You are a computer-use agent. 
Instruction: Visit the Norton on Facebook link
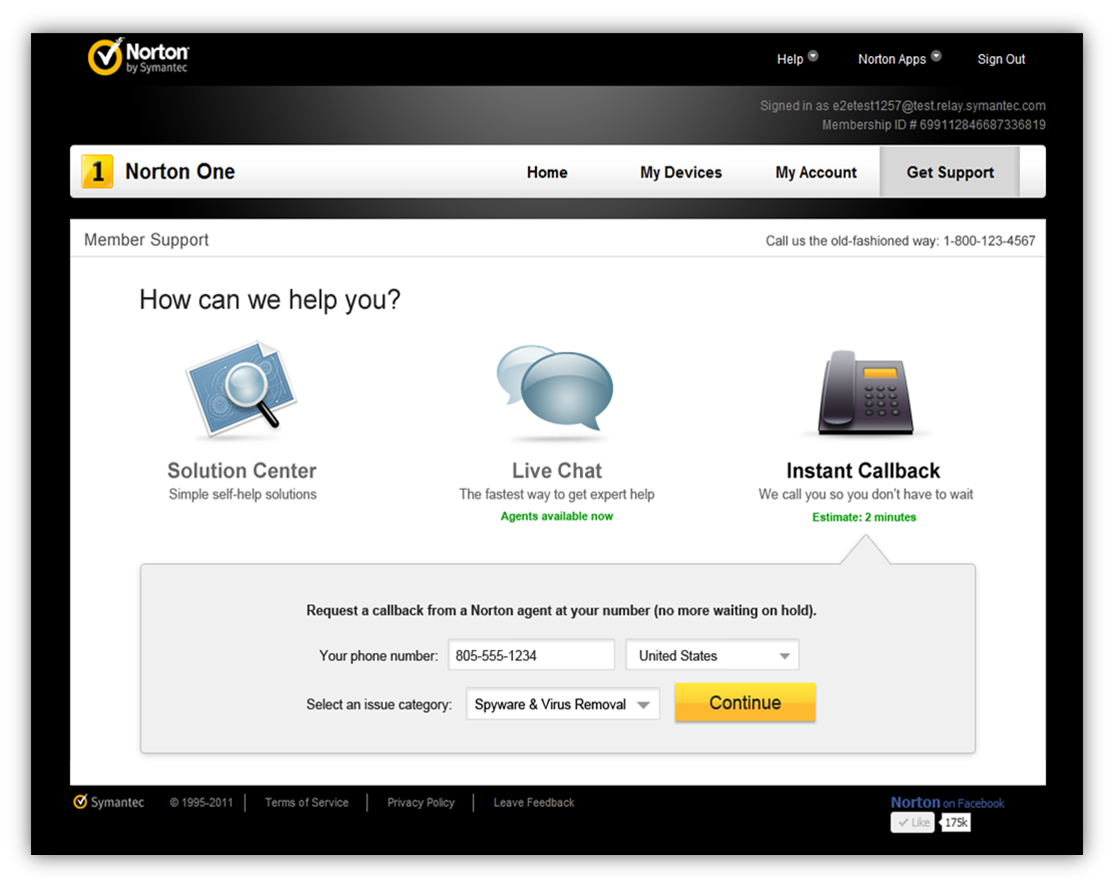tap(947, 802)
